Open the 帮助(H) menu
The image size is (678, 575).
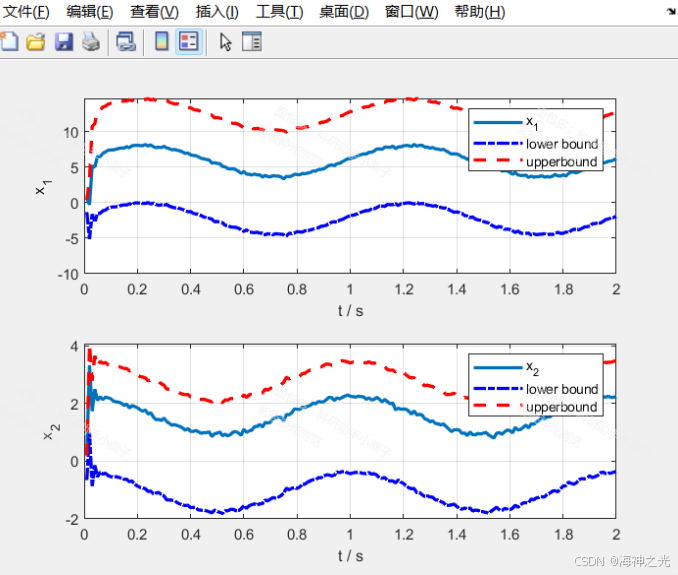coord(480,12)
